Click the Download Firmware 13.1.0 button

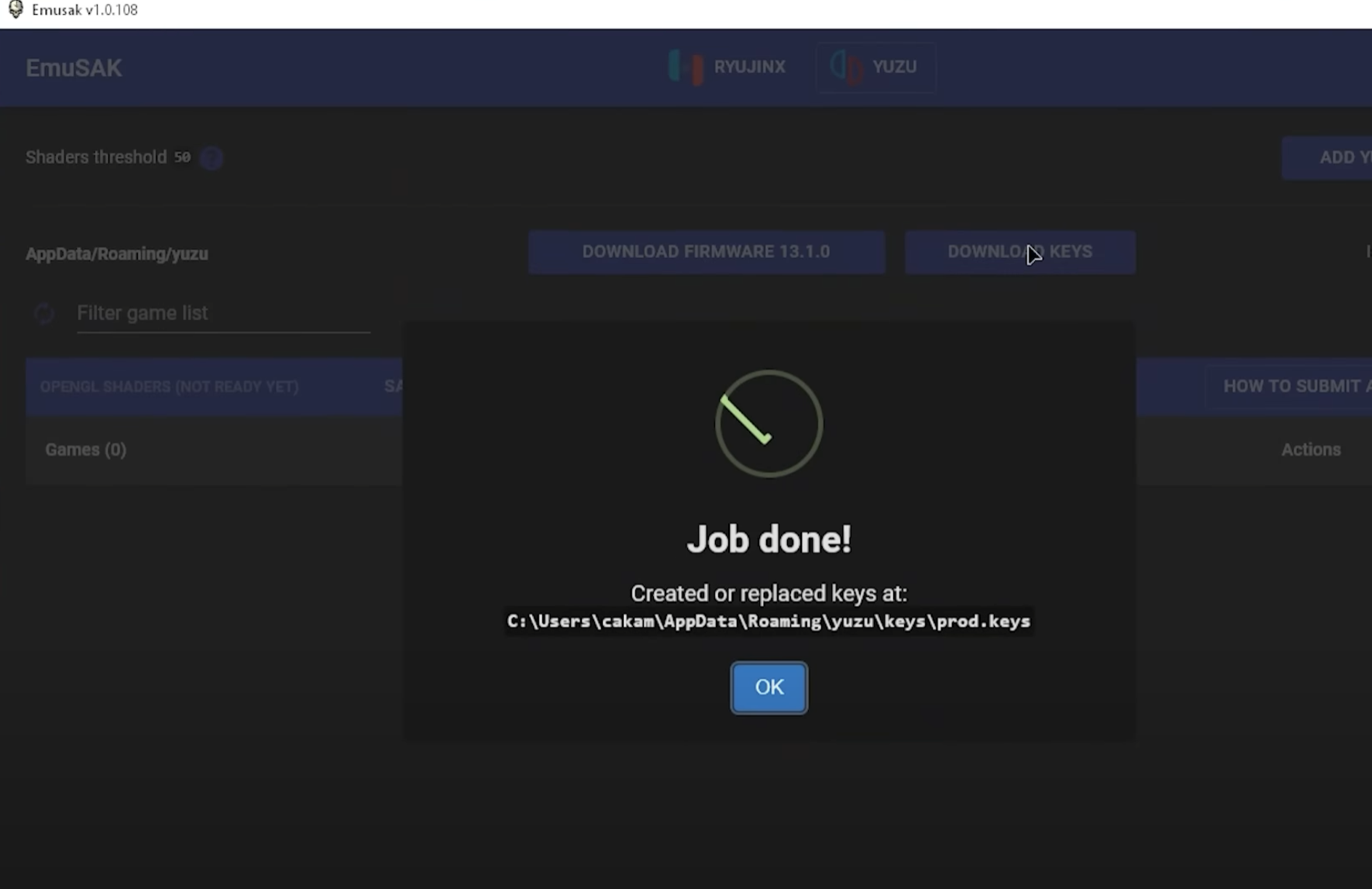[706, 252]
